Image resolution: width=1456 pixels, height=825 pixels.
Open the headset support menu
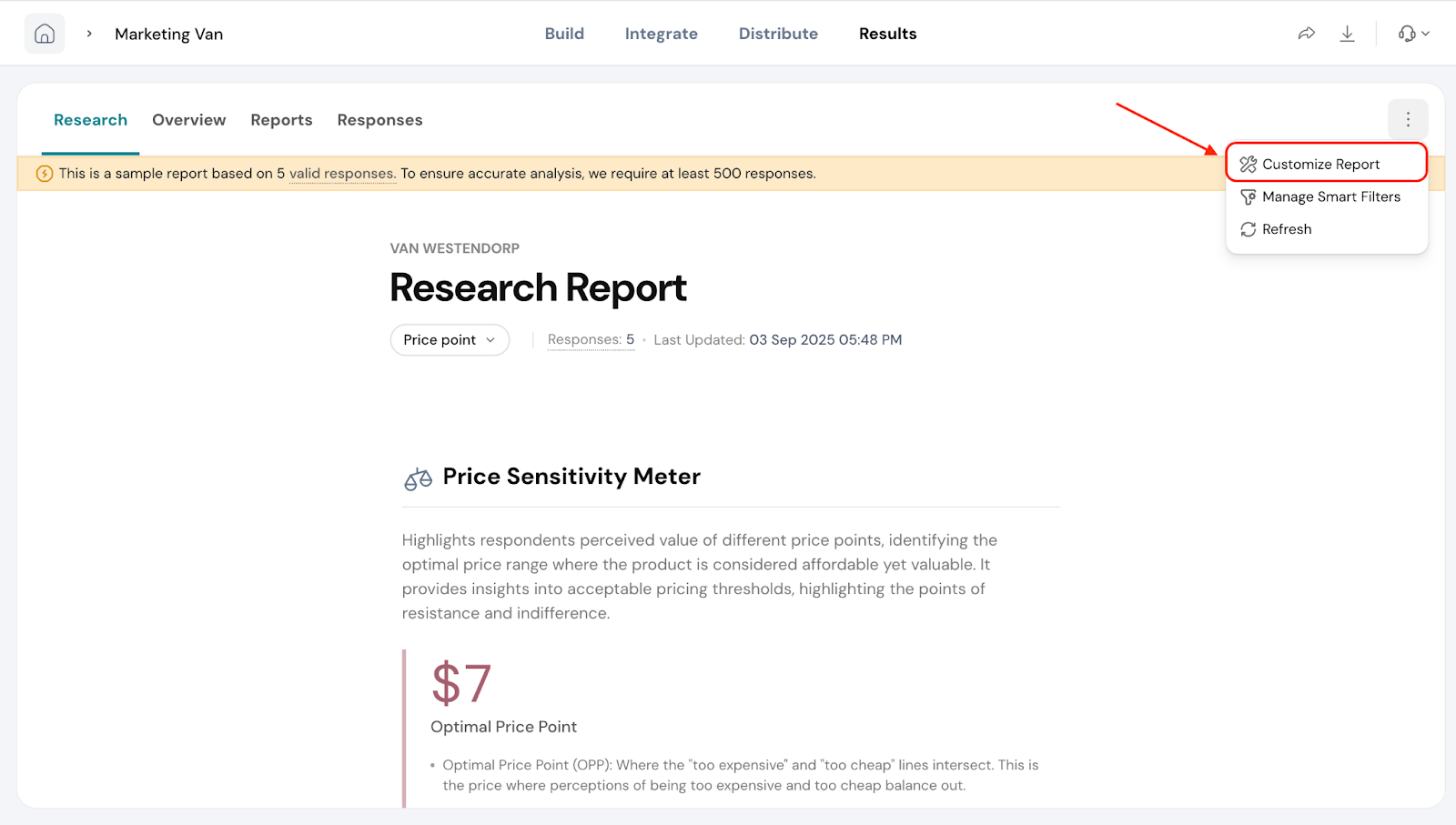[1413, 34]
